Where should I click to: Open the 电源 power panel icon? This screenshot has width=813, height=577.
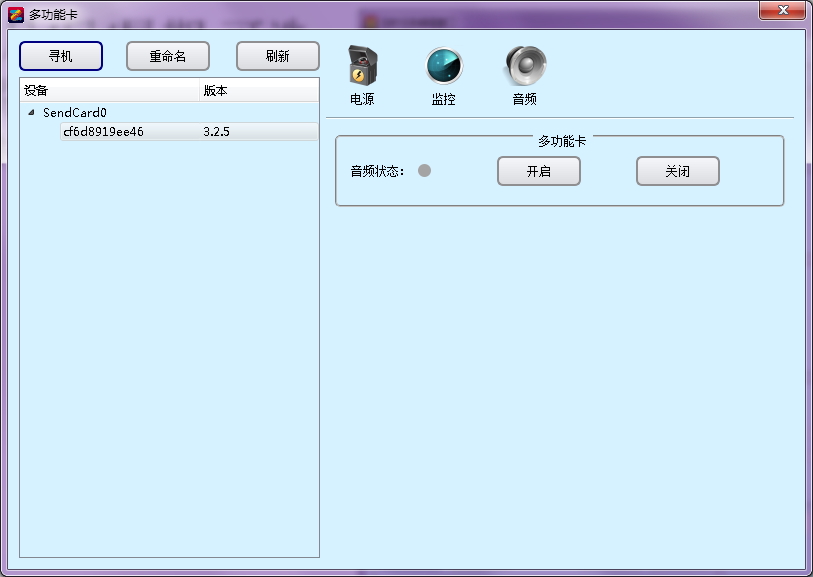coord(362,67)
